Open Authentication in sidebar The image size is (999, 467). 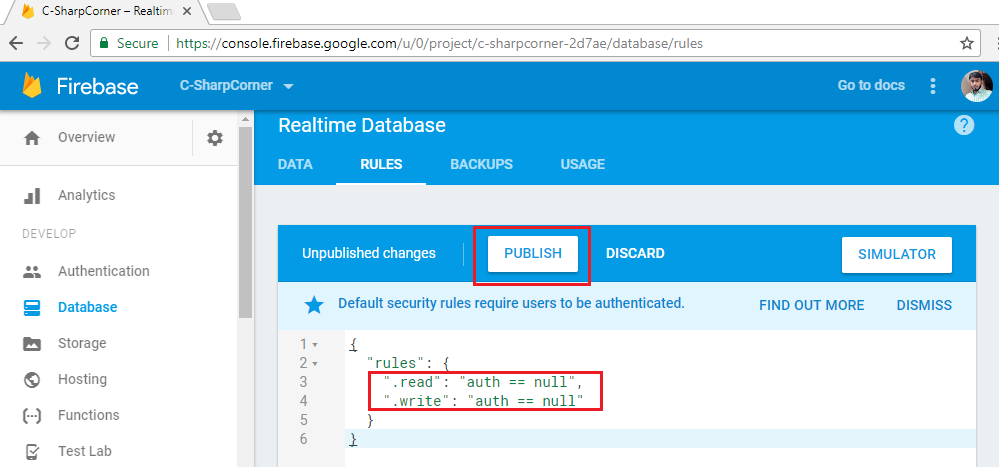pyautogui.click(x=104, y=271)
